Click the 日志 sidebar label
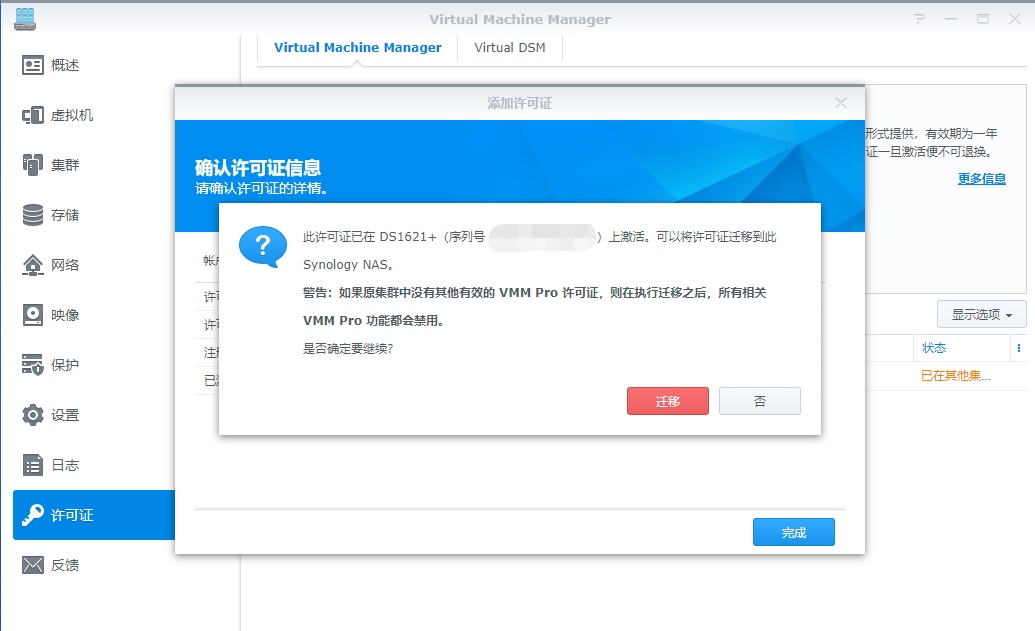 click(x=65, y=465)
